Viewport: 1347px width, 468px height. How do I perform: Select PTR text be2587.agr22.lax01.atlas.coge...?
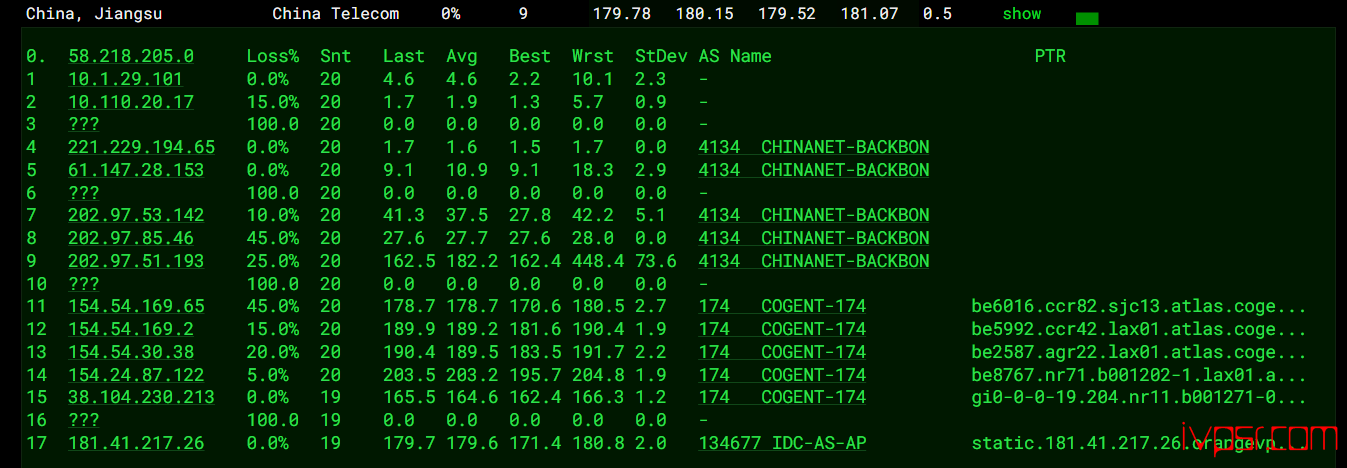pyautogui.click(x=1139, y=352)
